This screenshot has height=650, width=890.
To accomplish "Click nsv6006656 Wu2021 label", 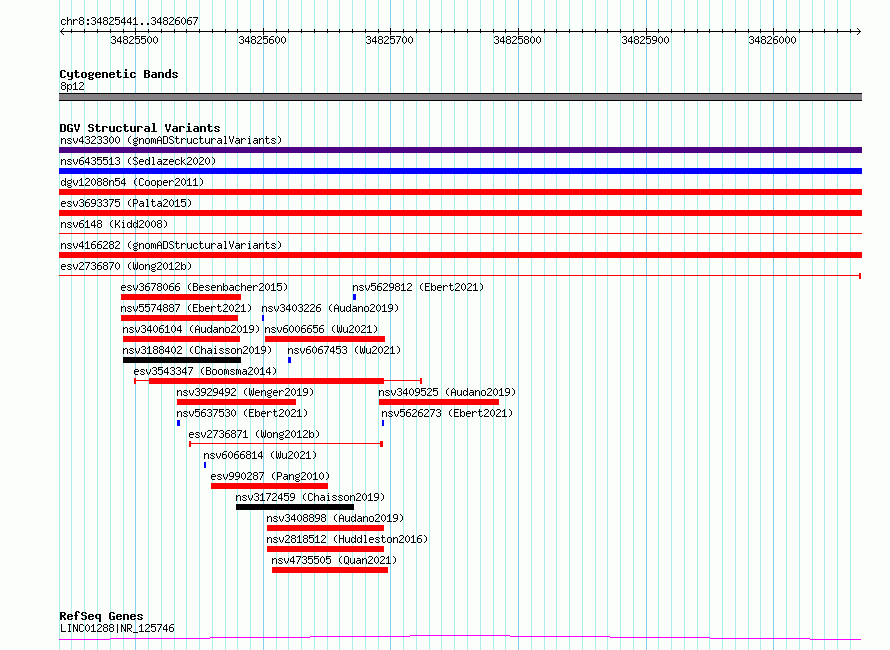I will [x=321, y=329].
